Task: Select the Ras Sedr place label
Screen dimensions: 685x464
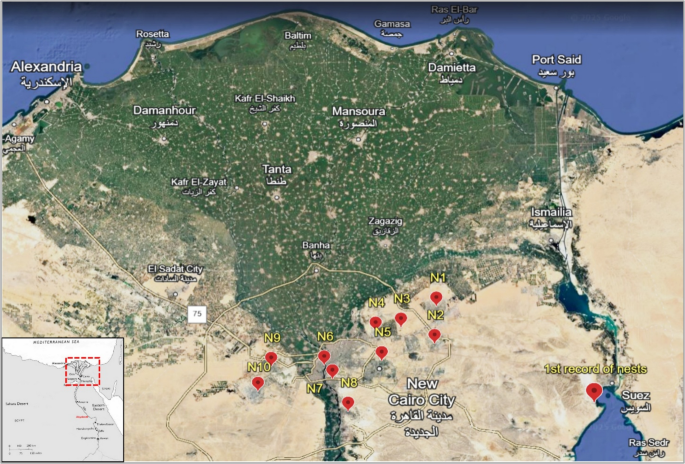Action: [x=648, y=447]
